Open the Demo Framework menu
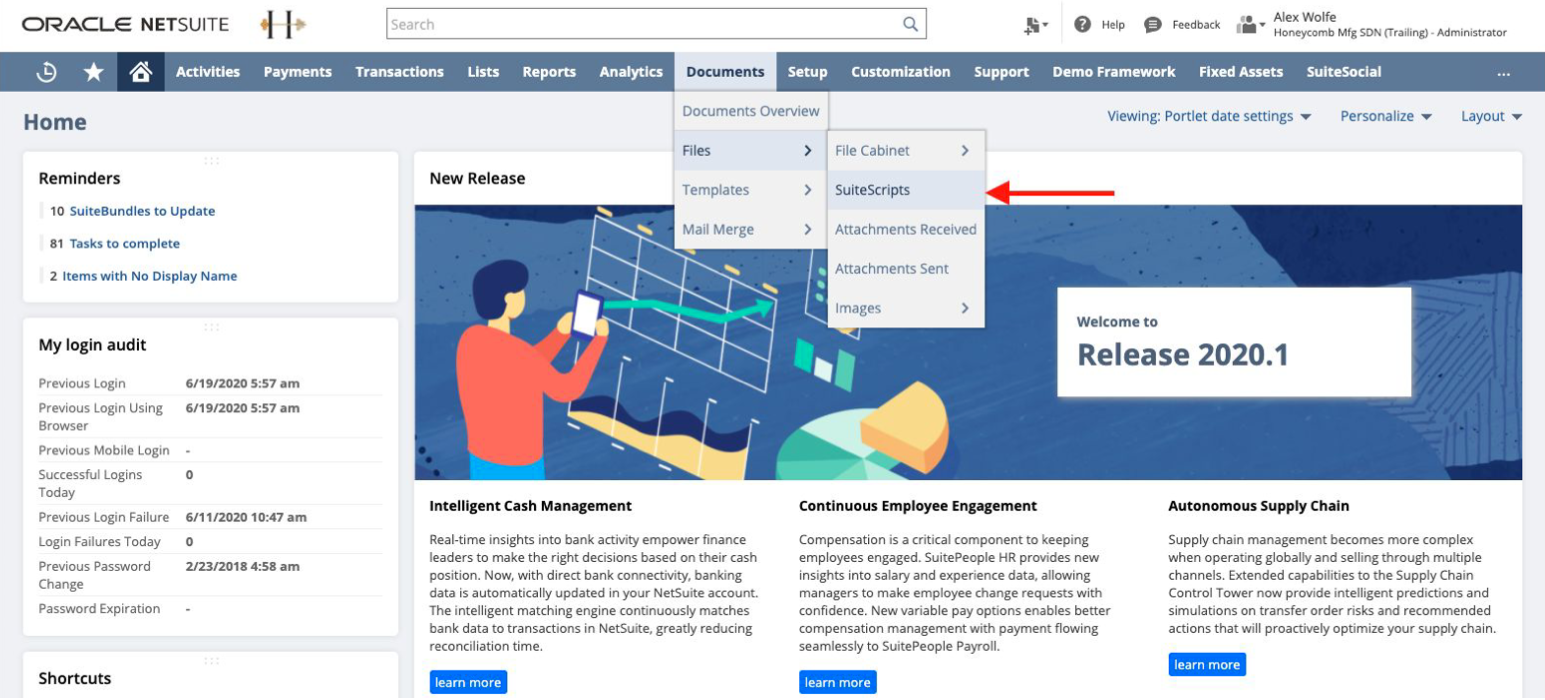The width and height of the screenshot is (1545, 700). [1114, 72]
